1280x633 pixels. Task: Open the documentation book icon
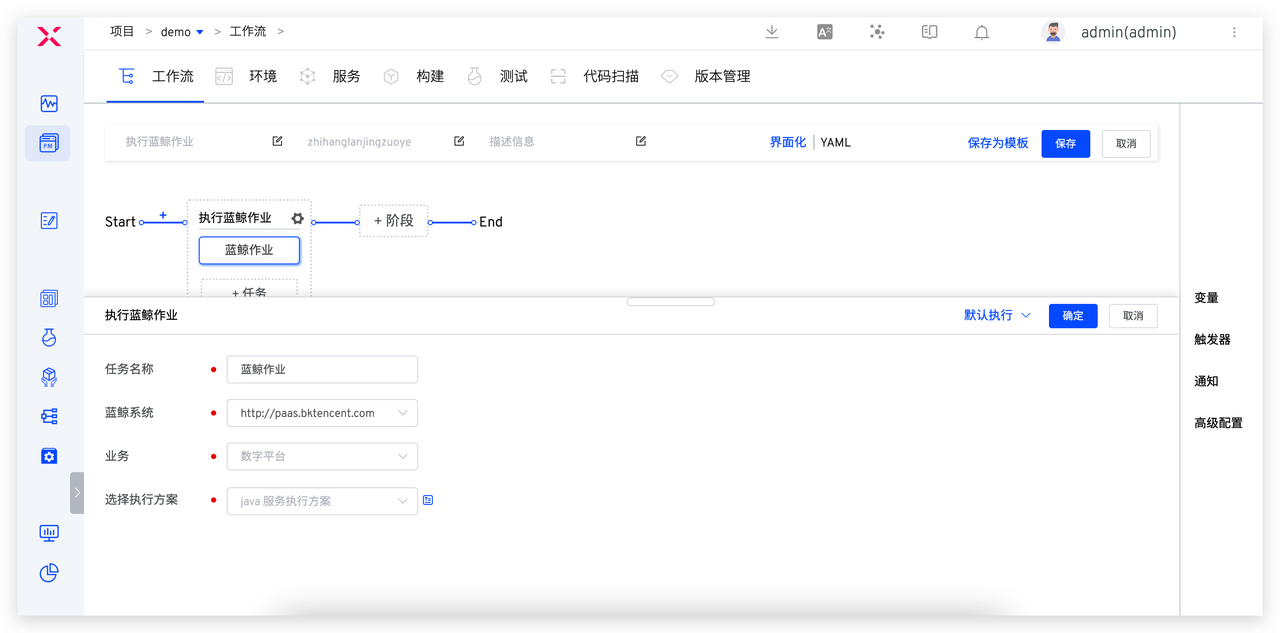pyautogui.click(x=929, y=32)
